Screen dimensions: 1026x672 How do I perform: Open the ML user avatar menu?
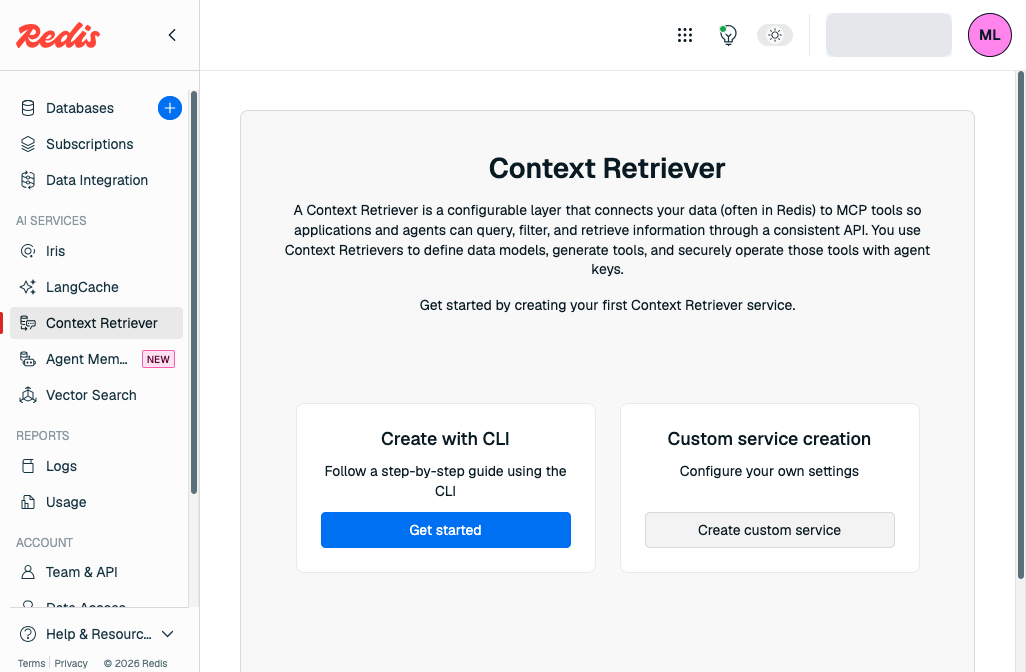click(989, 35)
